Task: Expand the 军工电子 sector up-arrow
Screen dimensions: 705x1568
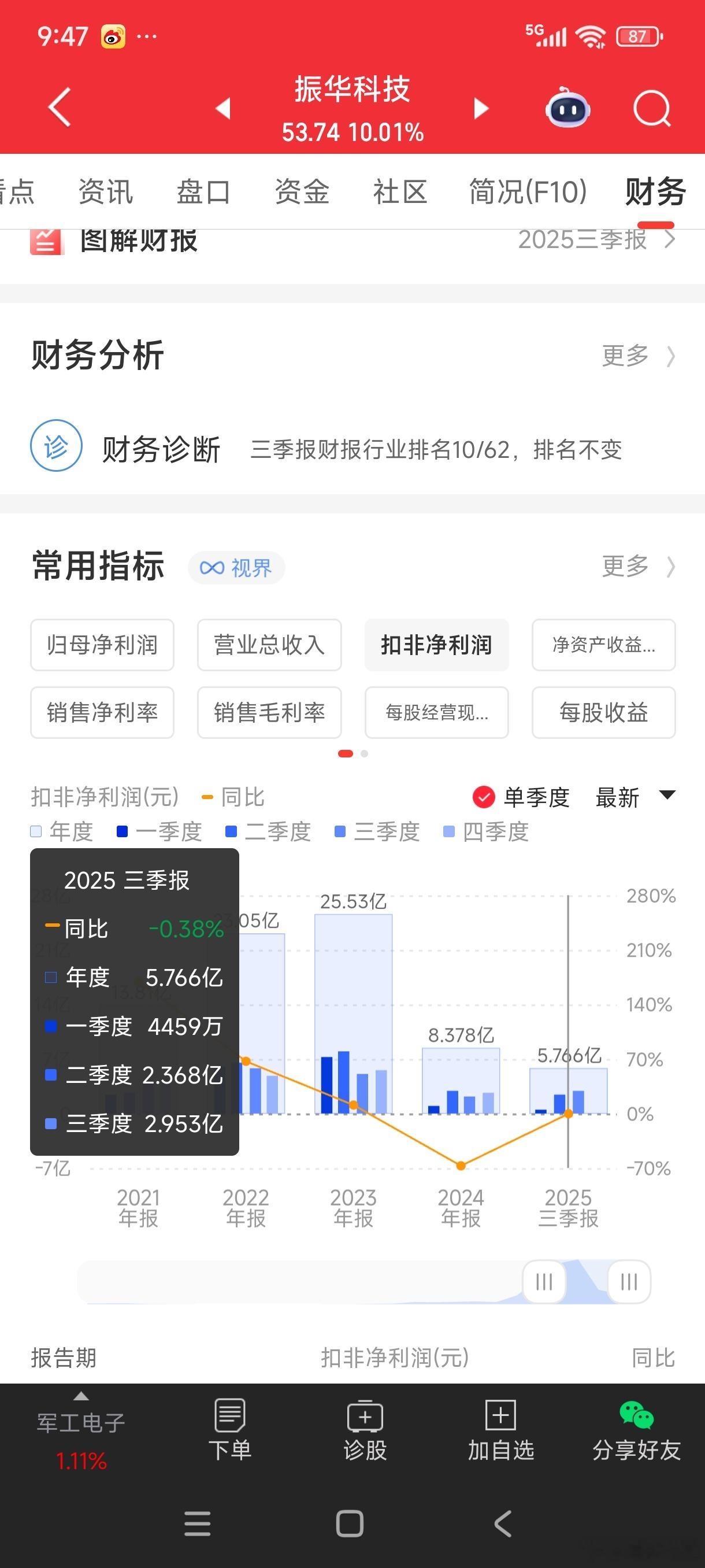Action: pyautogui.click(x=81, y=1396)
